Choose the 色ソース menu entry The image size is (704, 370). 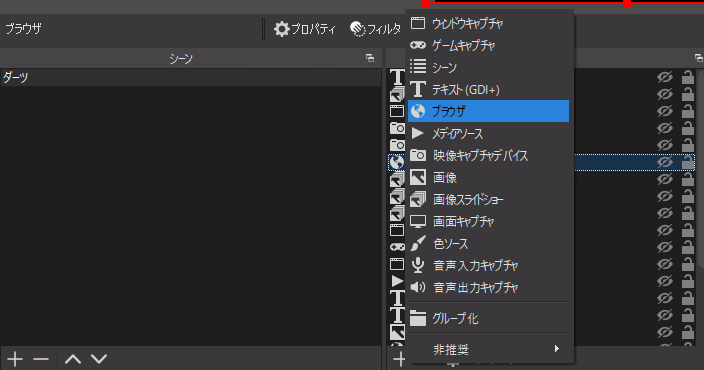click(x=488, y=243)
